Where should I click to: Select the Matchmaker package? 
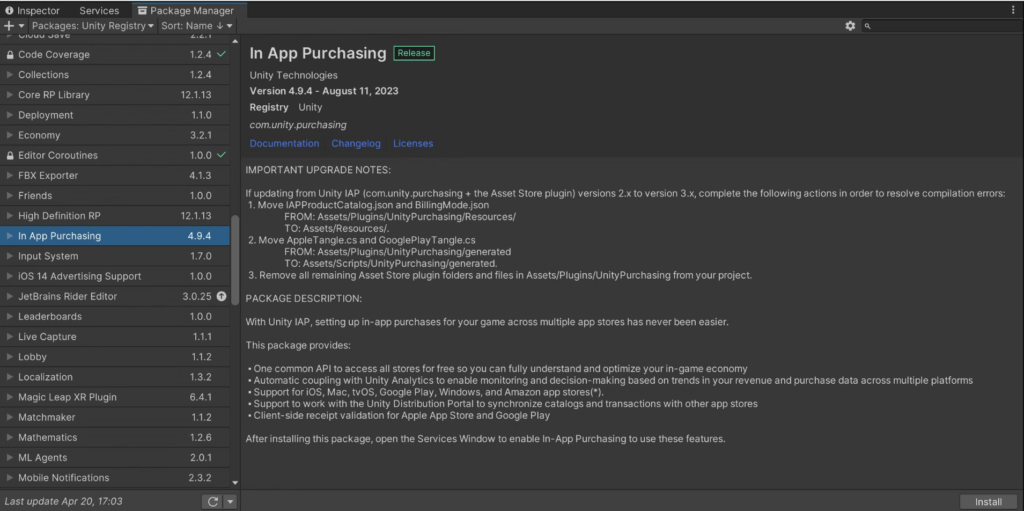coord(115,417)
